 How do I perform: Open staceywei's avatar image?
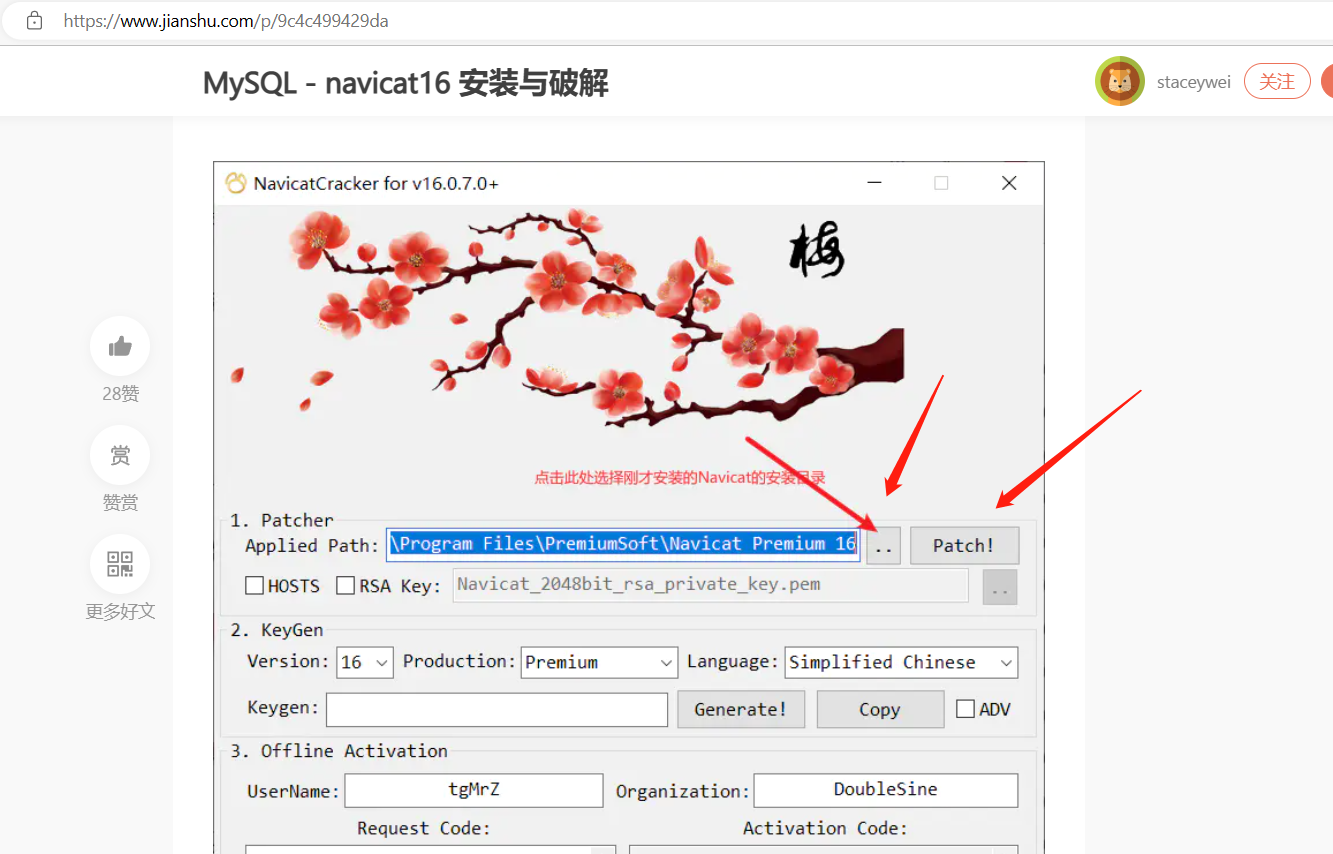(1120, 81)
